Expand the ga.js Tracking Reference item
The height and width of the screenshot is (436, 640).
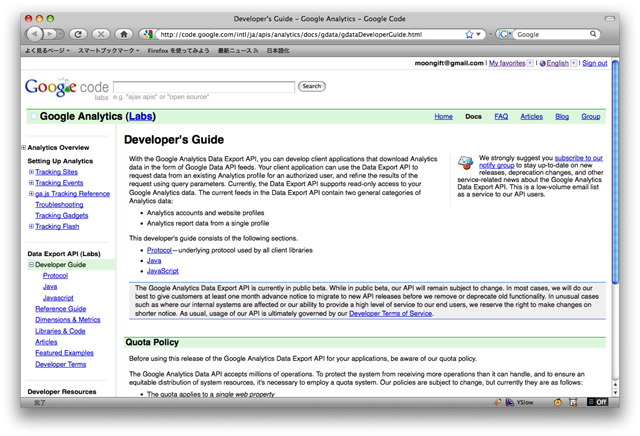[x=31, y=194]
